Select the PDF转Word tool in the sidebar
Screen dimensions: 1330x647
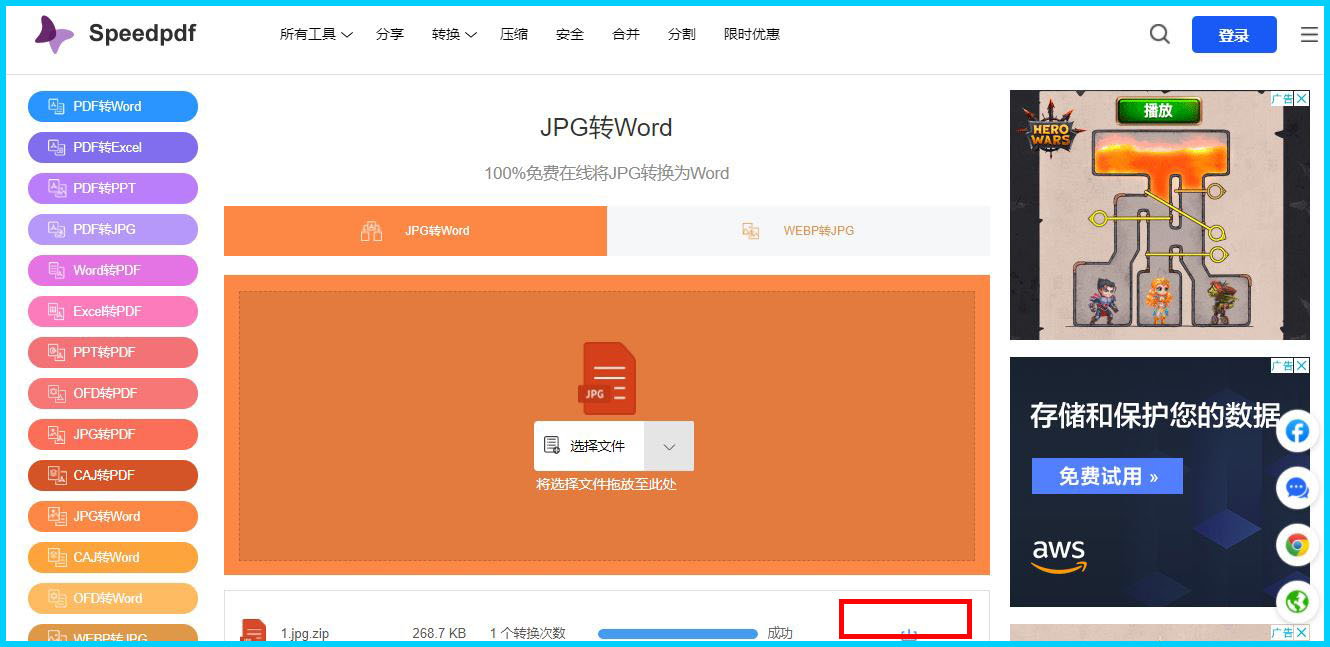112,106
